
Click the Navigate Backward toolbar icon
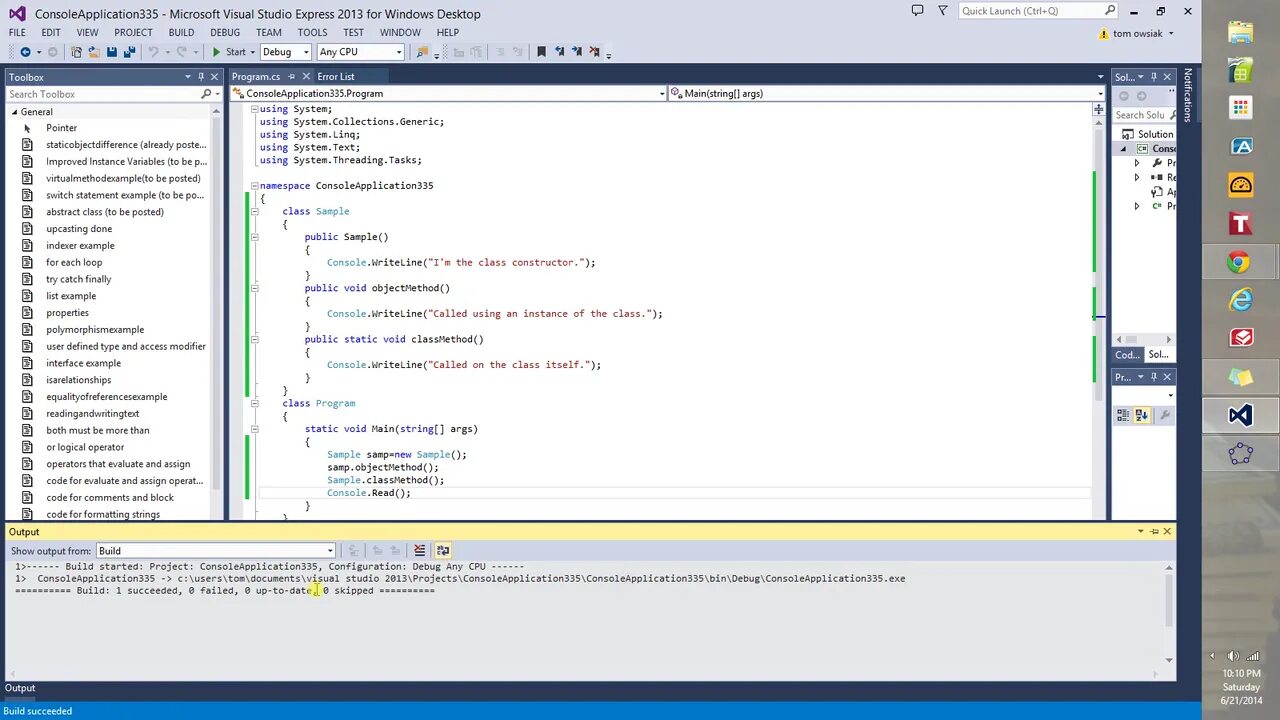point(25,52)
